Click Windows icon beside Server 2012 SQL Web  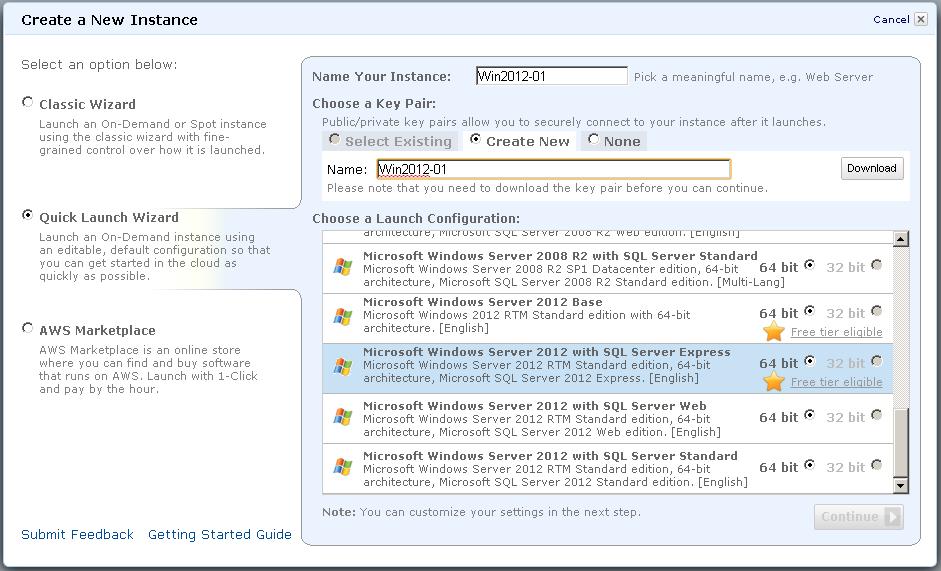click(x=343, y=416)
